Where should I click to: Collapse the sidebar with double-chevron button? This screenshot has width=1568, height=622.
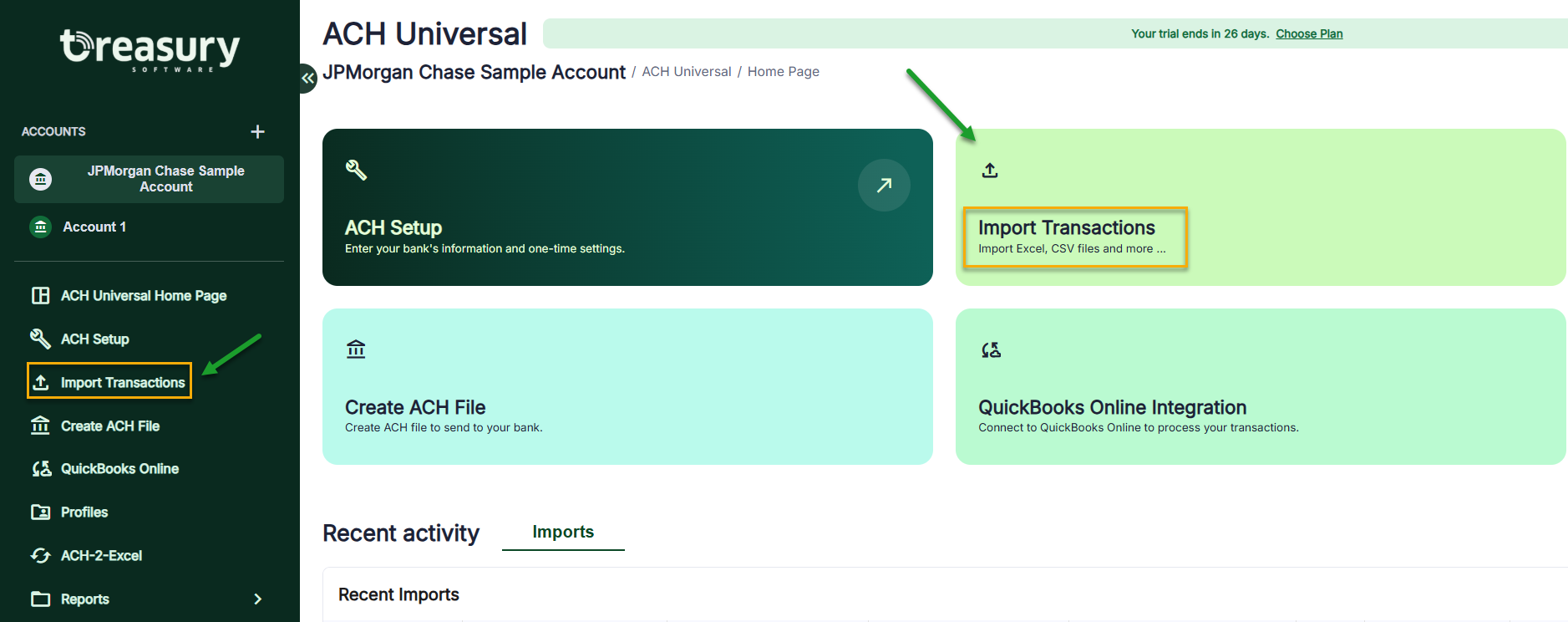308,79
